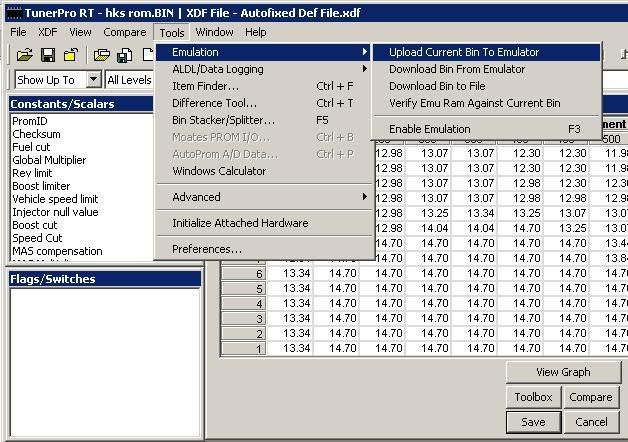This screenshot has height=442, width=628.
Task: Open the Window menu
Action: click(214, 32)
